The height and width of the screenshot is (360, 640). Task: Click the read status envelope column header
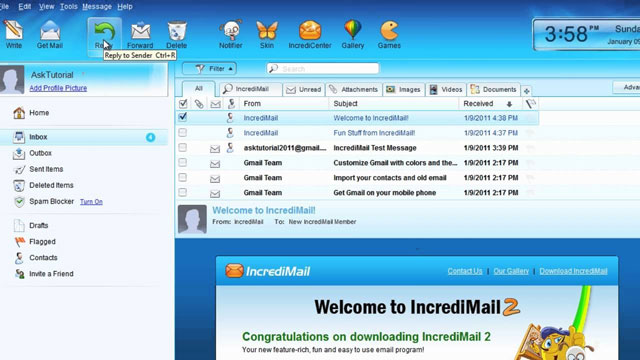point(215,104)
